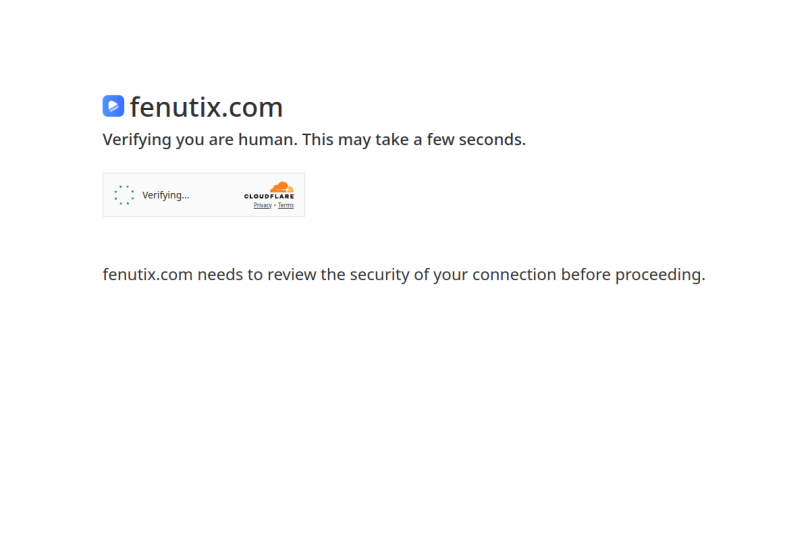810x540 pixels.
Task: Open the Terms link in Cloudflare widget
Action: (286, 205)
